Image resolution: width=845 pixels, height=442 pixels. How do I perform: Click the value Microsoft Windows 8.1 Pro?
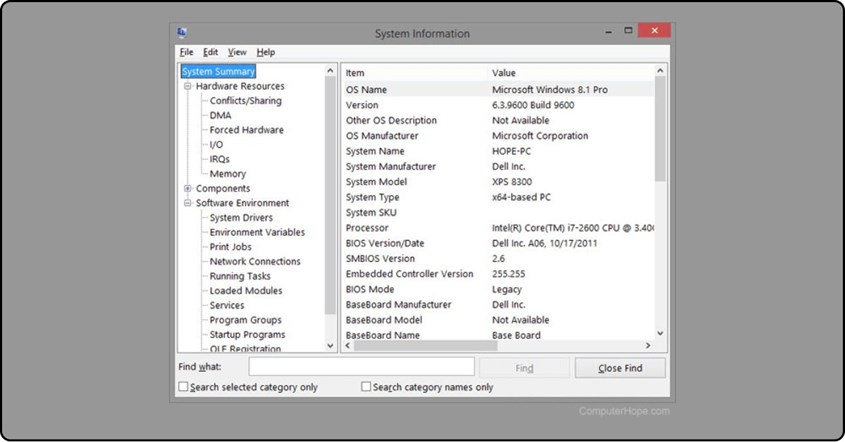[550, 89]
